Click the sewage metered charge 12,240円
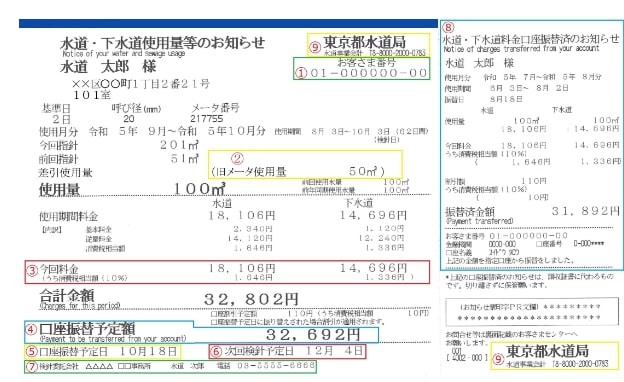 click(381, 238)
